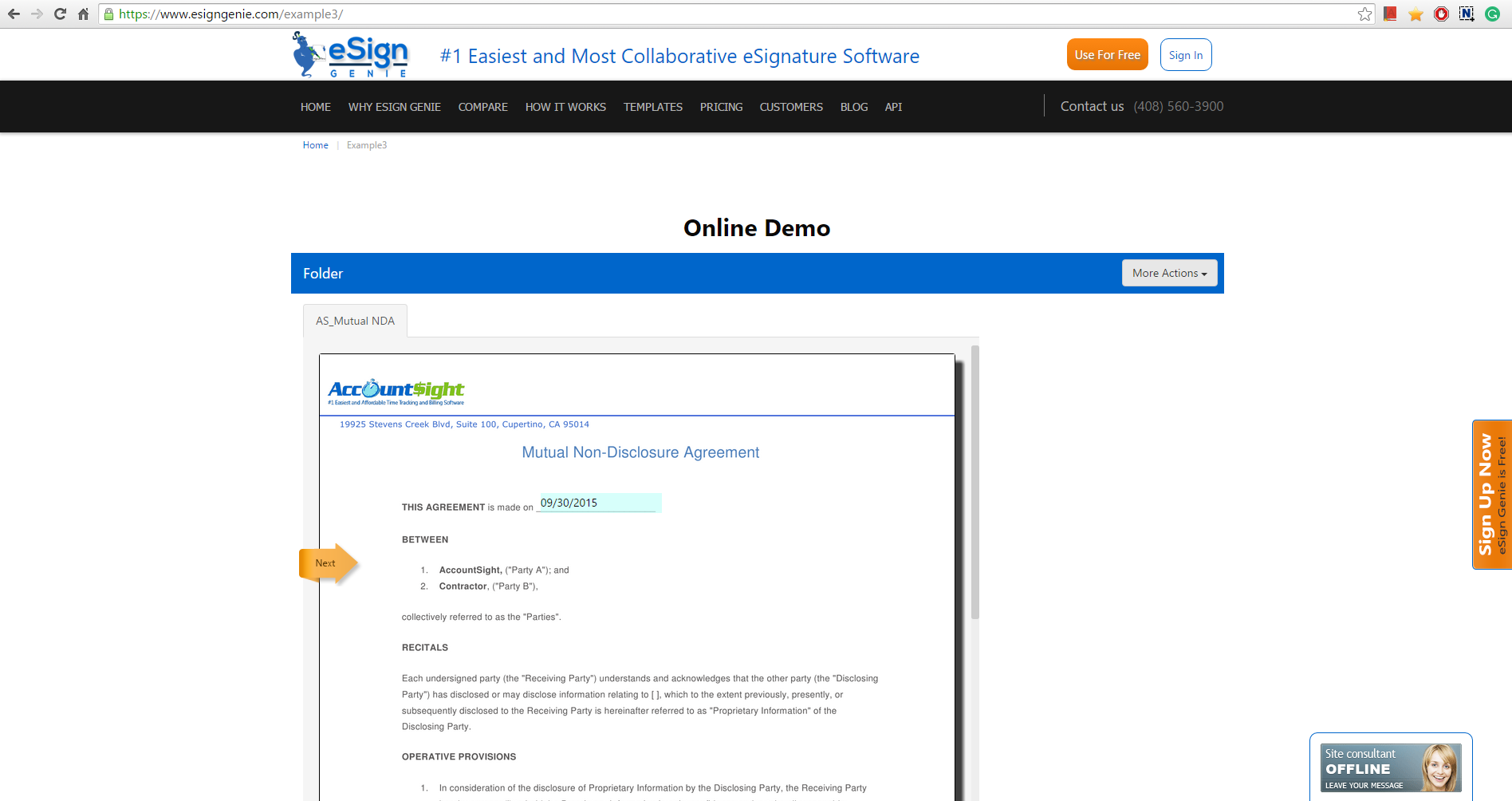Open the Site consultant chat widget

point(1390,767)
